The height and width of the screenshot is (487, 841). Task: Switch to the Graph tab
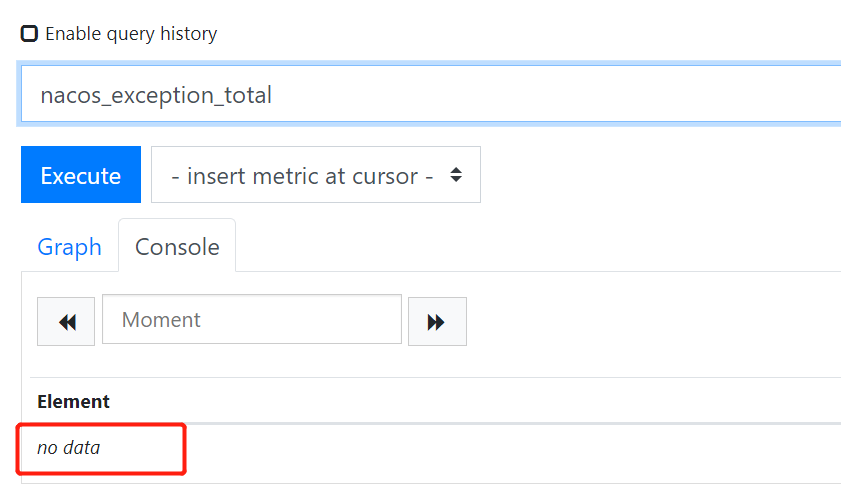click(69, 247)
